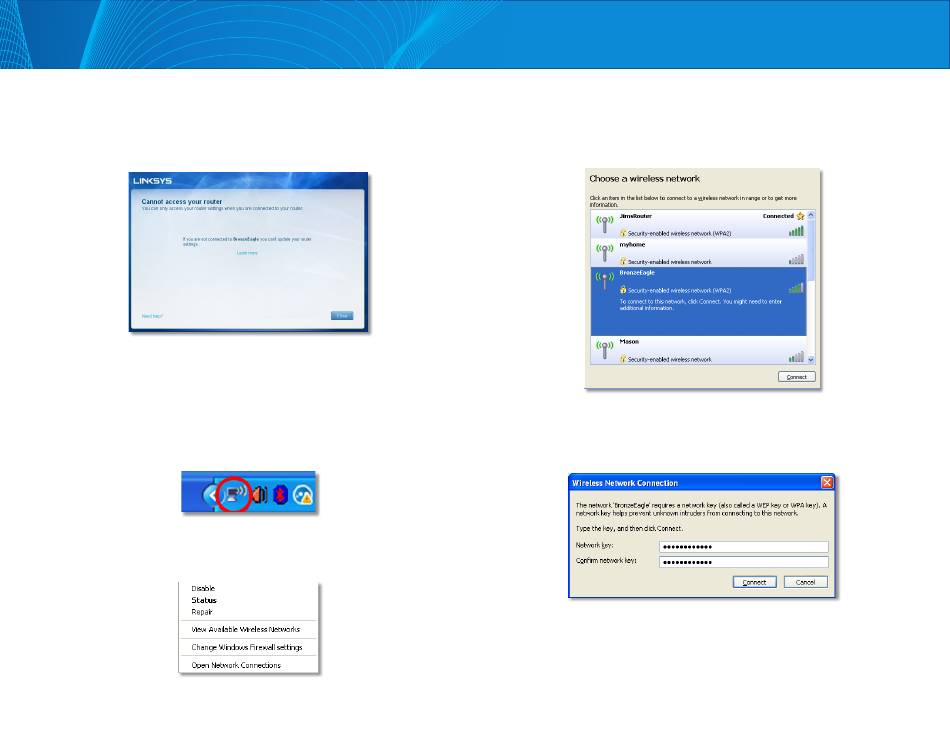The height and width of the screenshot is (734, 950).
Task: Click the security alert shield tray icon
Action: (x=303, y=495)
